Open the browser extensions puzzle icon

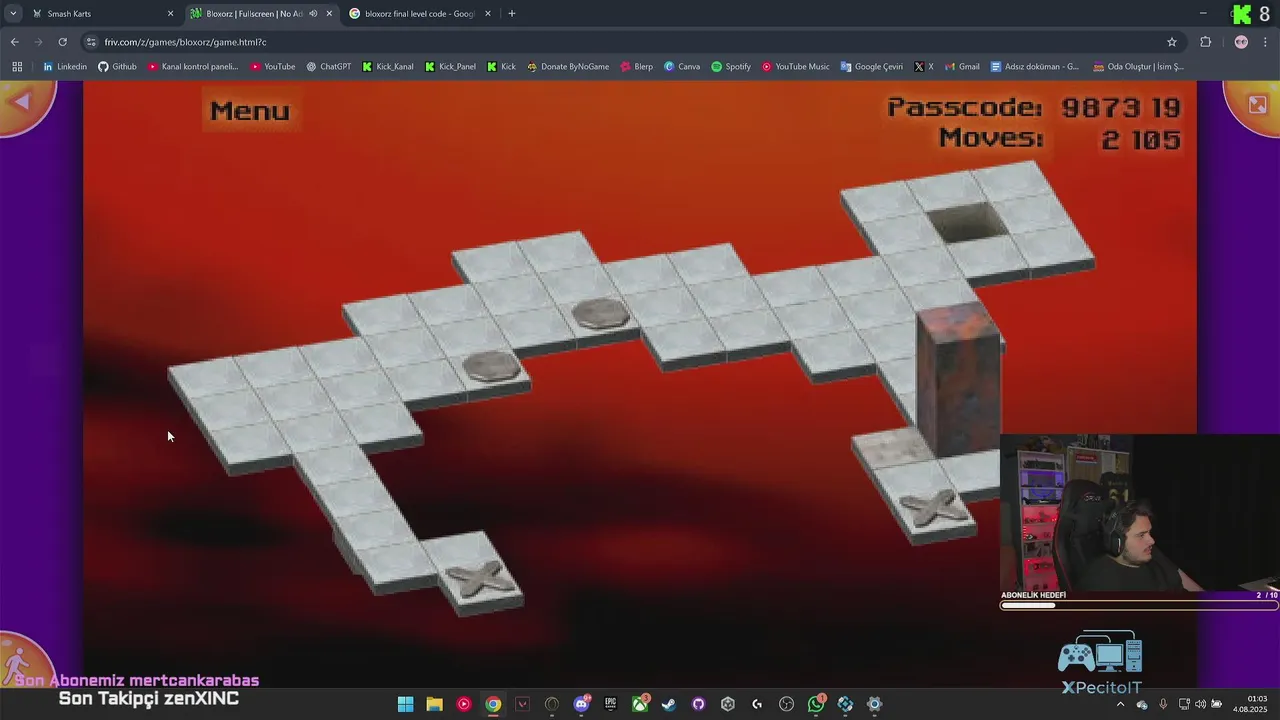[x=1205, y=42]
